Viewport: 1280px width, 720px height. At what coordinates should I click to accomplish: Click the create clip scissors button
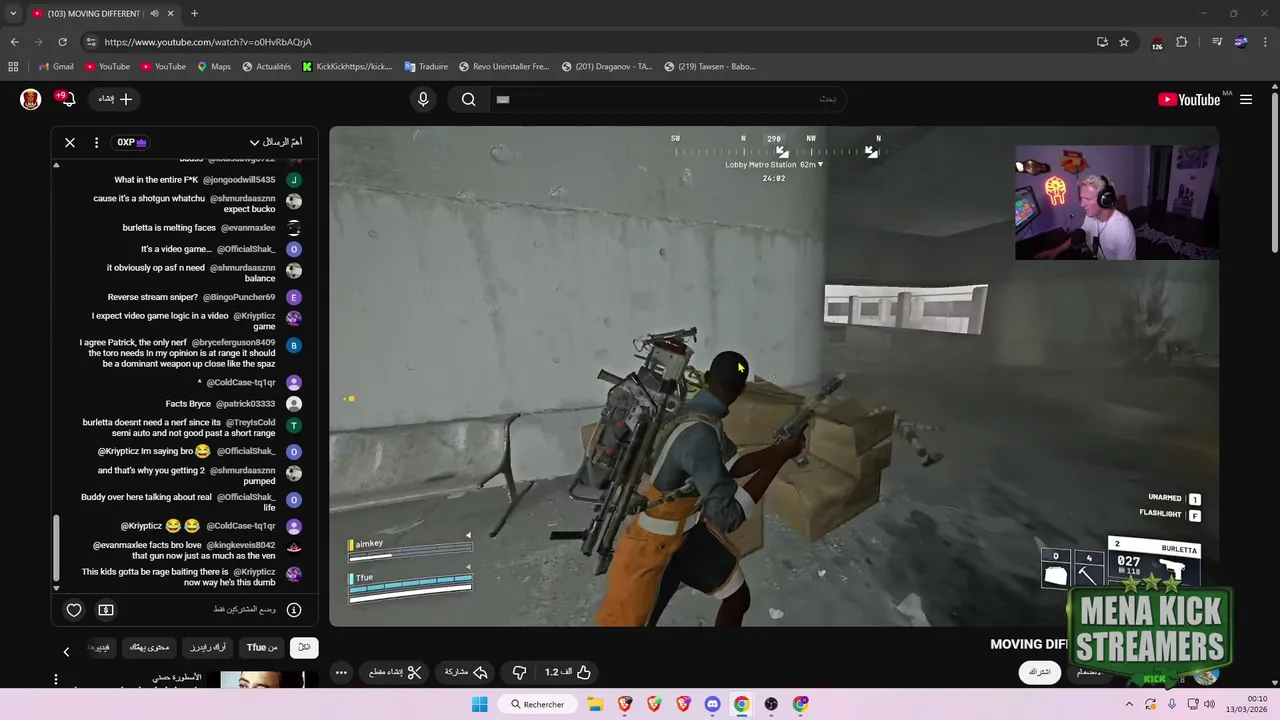(396, 672)
